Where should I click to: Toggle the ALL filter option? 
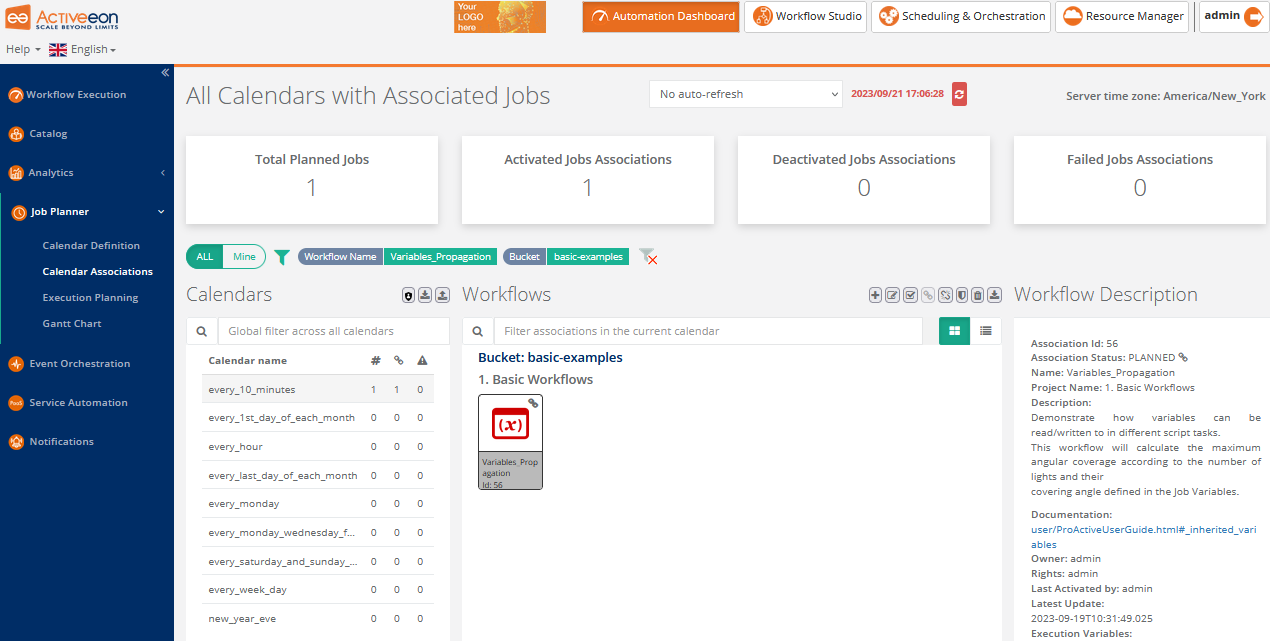point(204,257)
